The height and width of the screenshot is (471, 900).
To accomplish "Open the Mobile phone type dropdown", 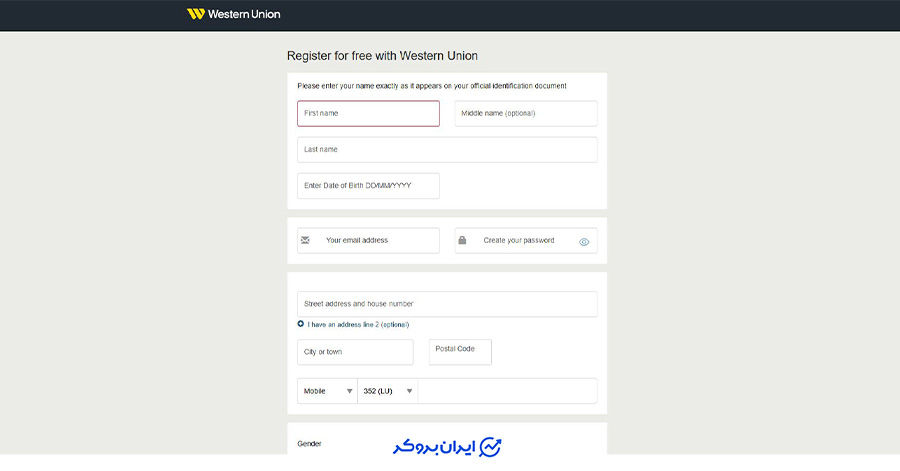I will click(327, 391).
